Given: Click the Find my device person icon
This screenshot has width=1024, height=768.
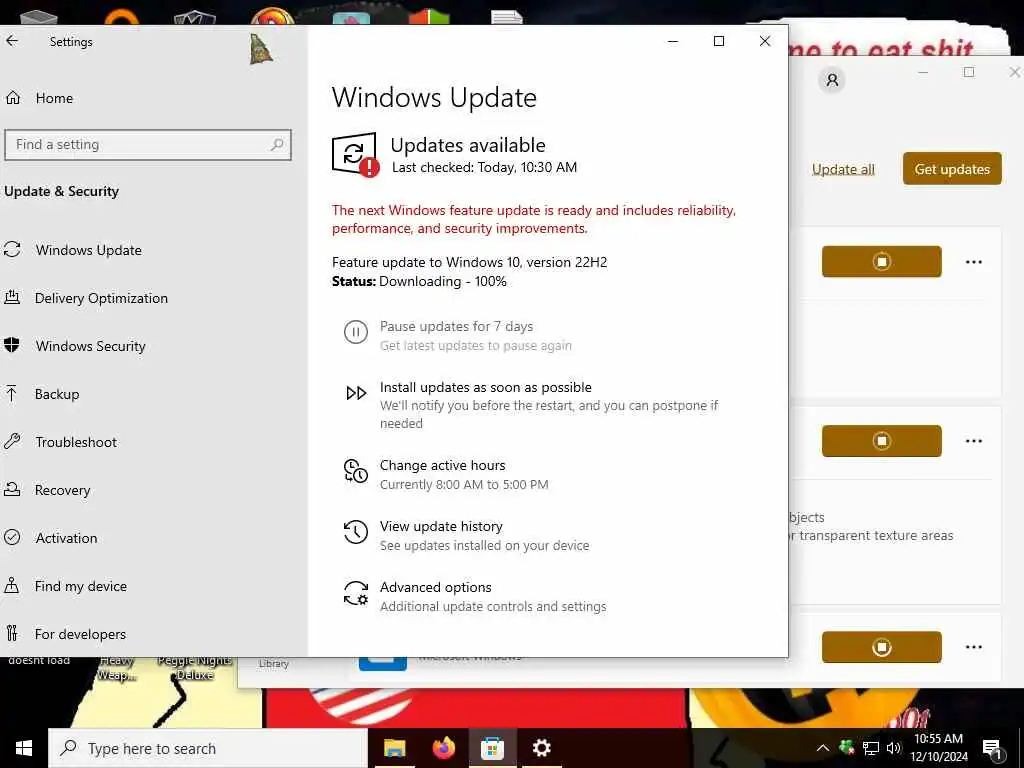Looking at the screenshot, I should tap(12, 585).
